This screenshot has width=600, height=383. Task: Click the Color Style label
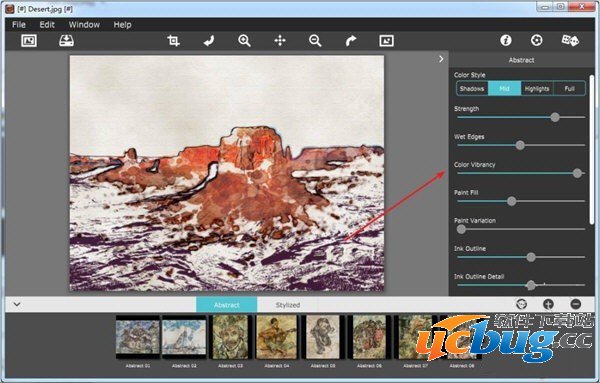click(470, 75)
